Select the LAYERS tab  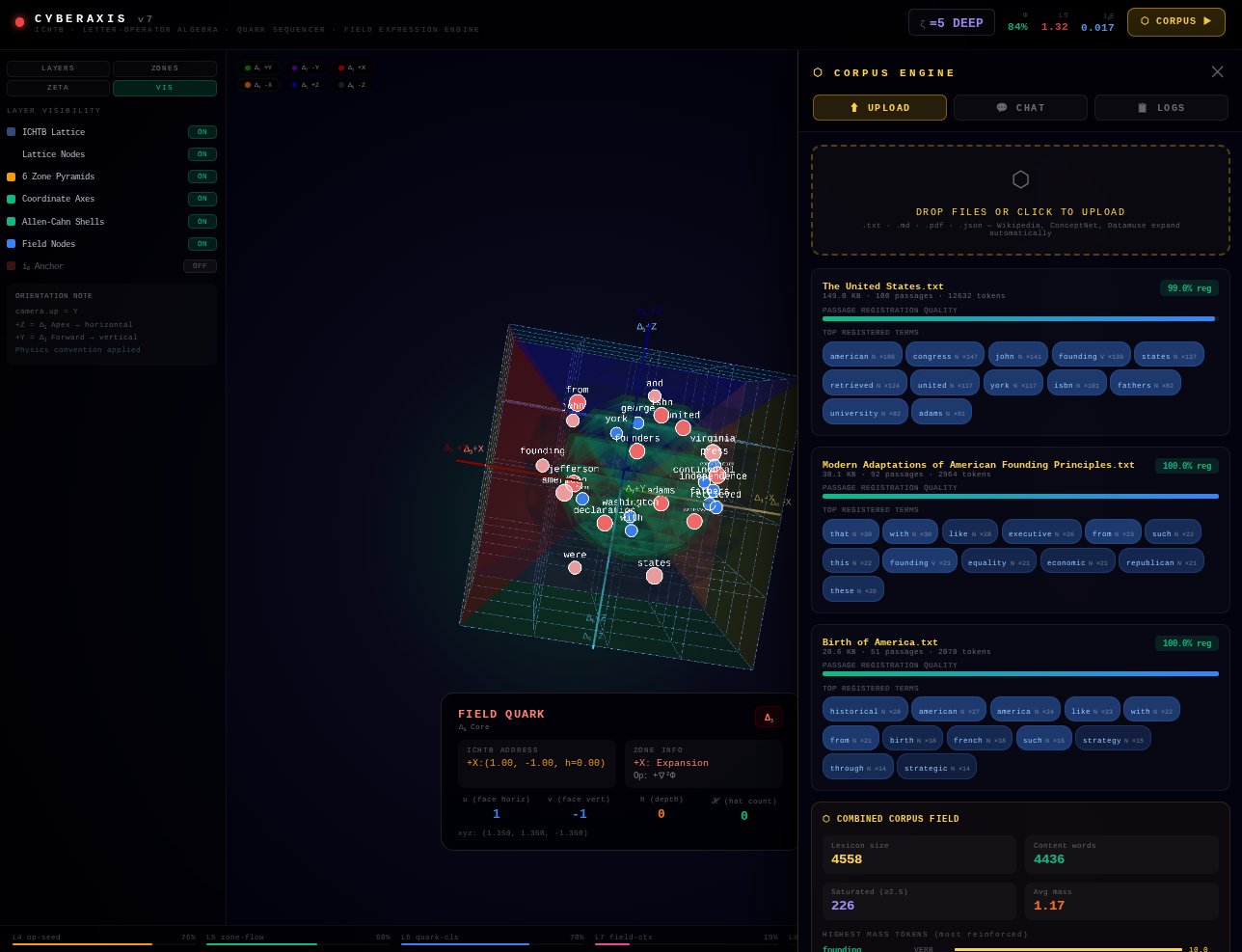[x=58, y=68]
